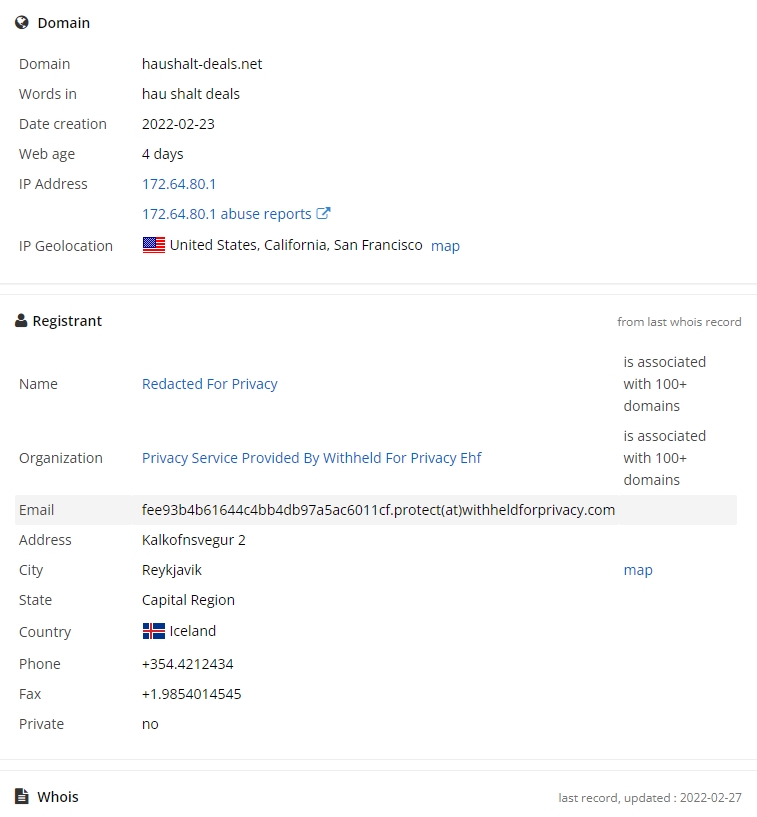Click the creation date 2022-02-23

178,124
